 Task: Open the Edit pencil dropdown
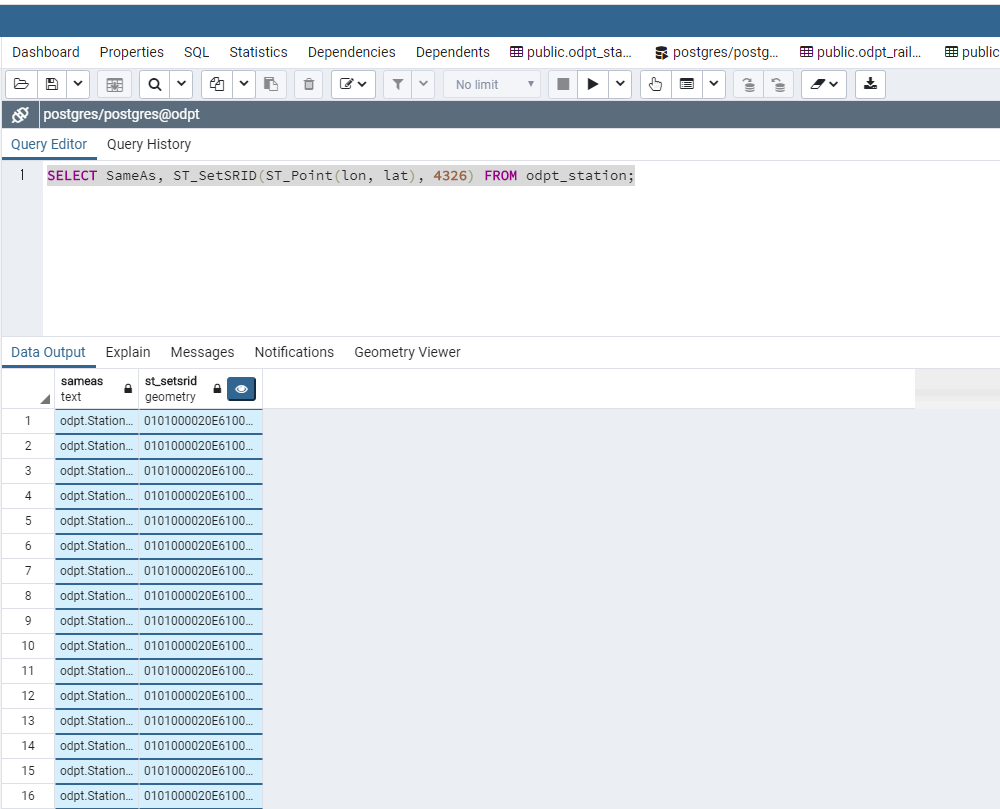353,84
